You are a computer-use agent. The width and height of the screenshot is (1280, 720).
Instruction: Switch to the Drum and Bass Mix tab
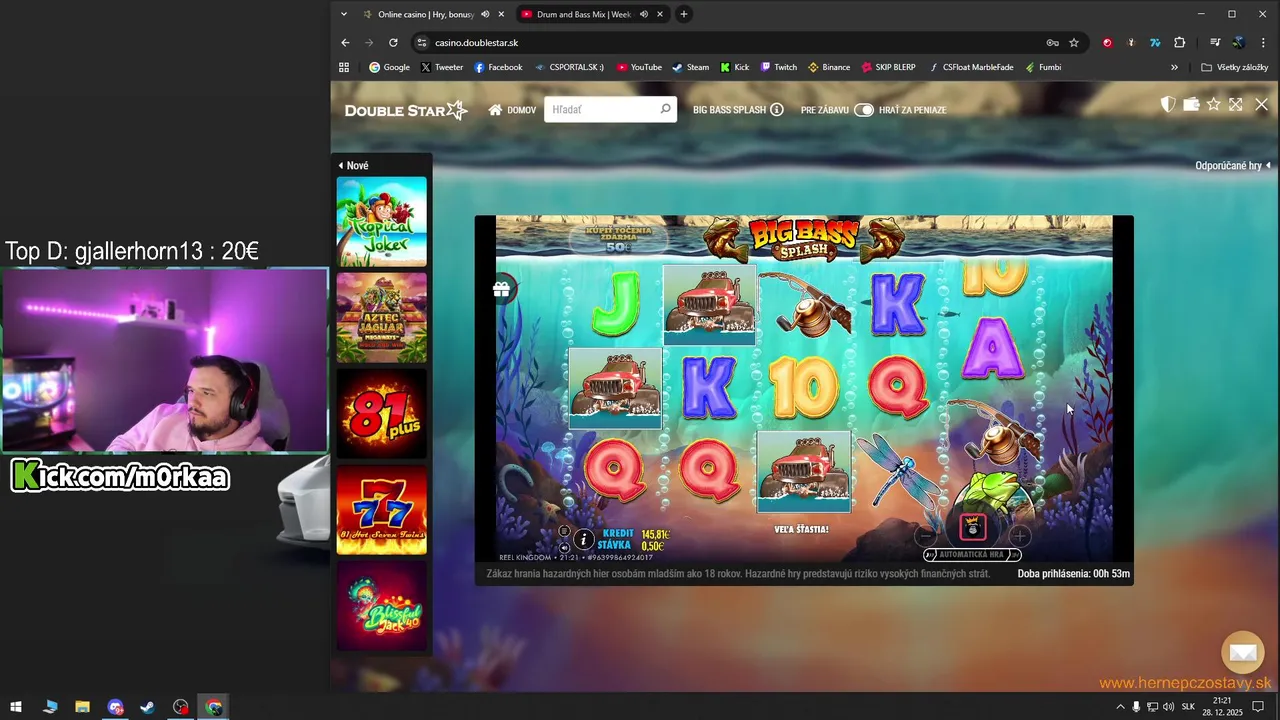coord(583,14)
